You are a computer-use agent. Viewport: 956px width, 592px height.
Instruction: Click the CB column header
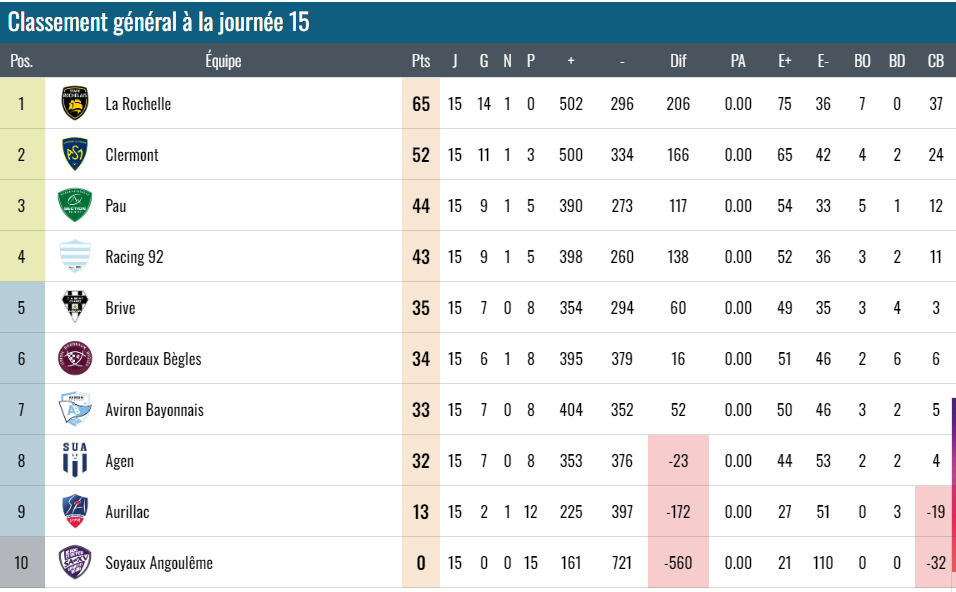point(936,61)
